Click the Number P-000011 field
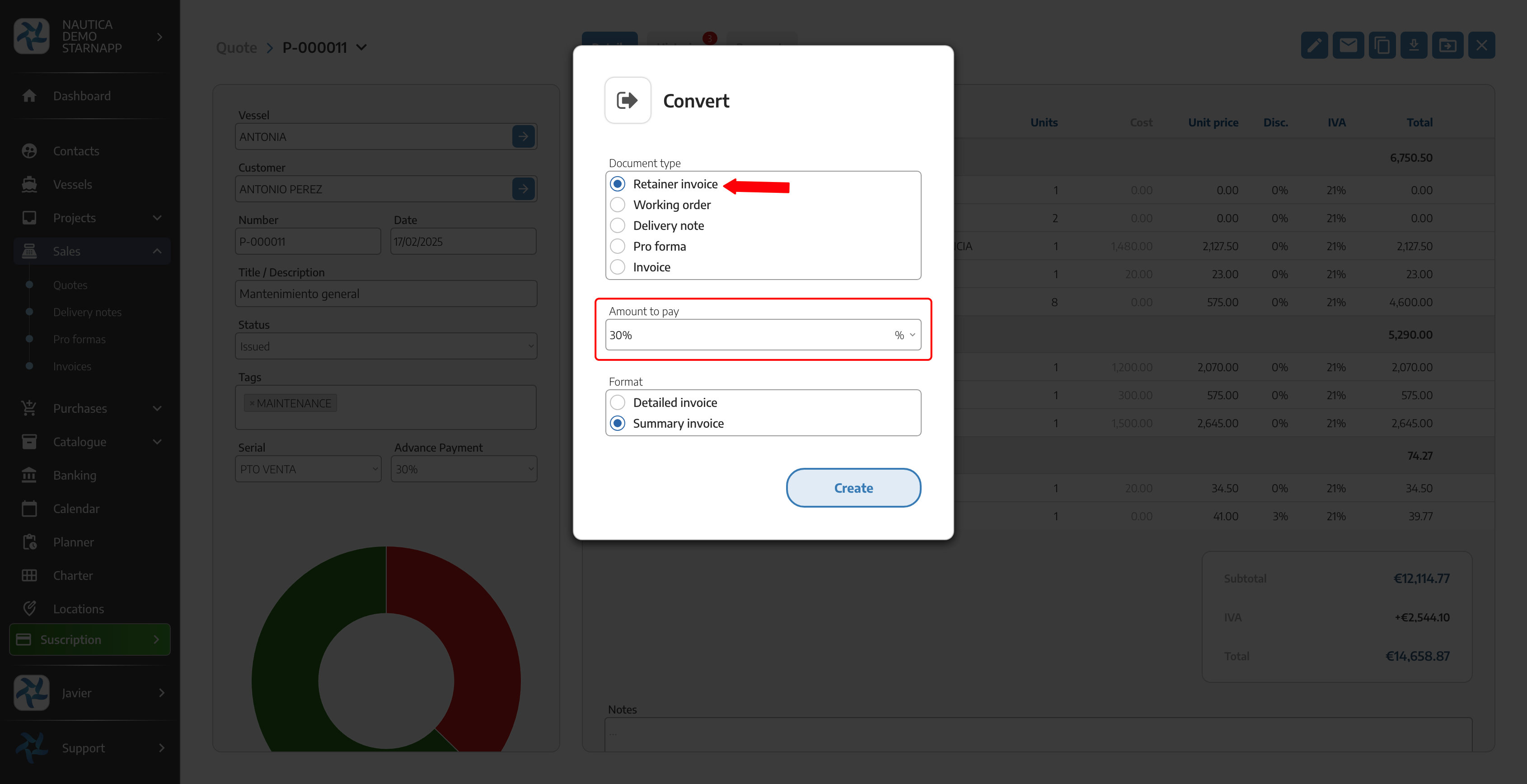 tap(308, 241)
